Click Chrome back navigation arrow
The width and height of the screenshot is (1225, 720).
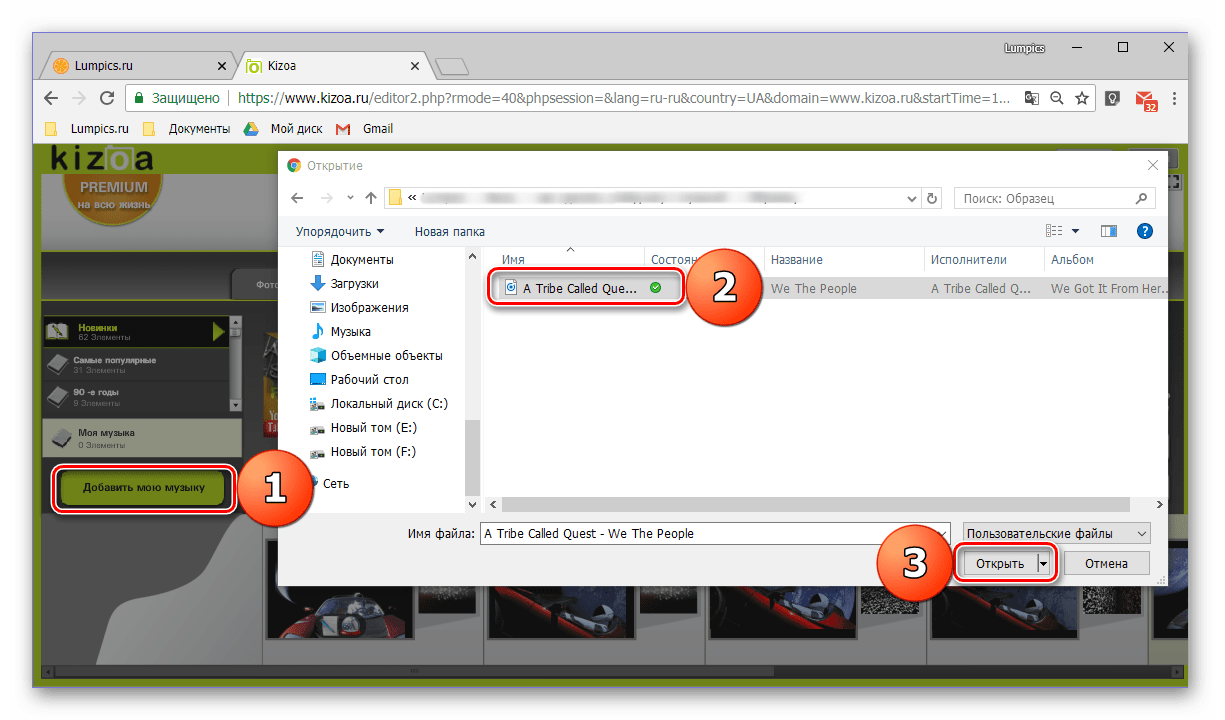[x=51, y=98]
